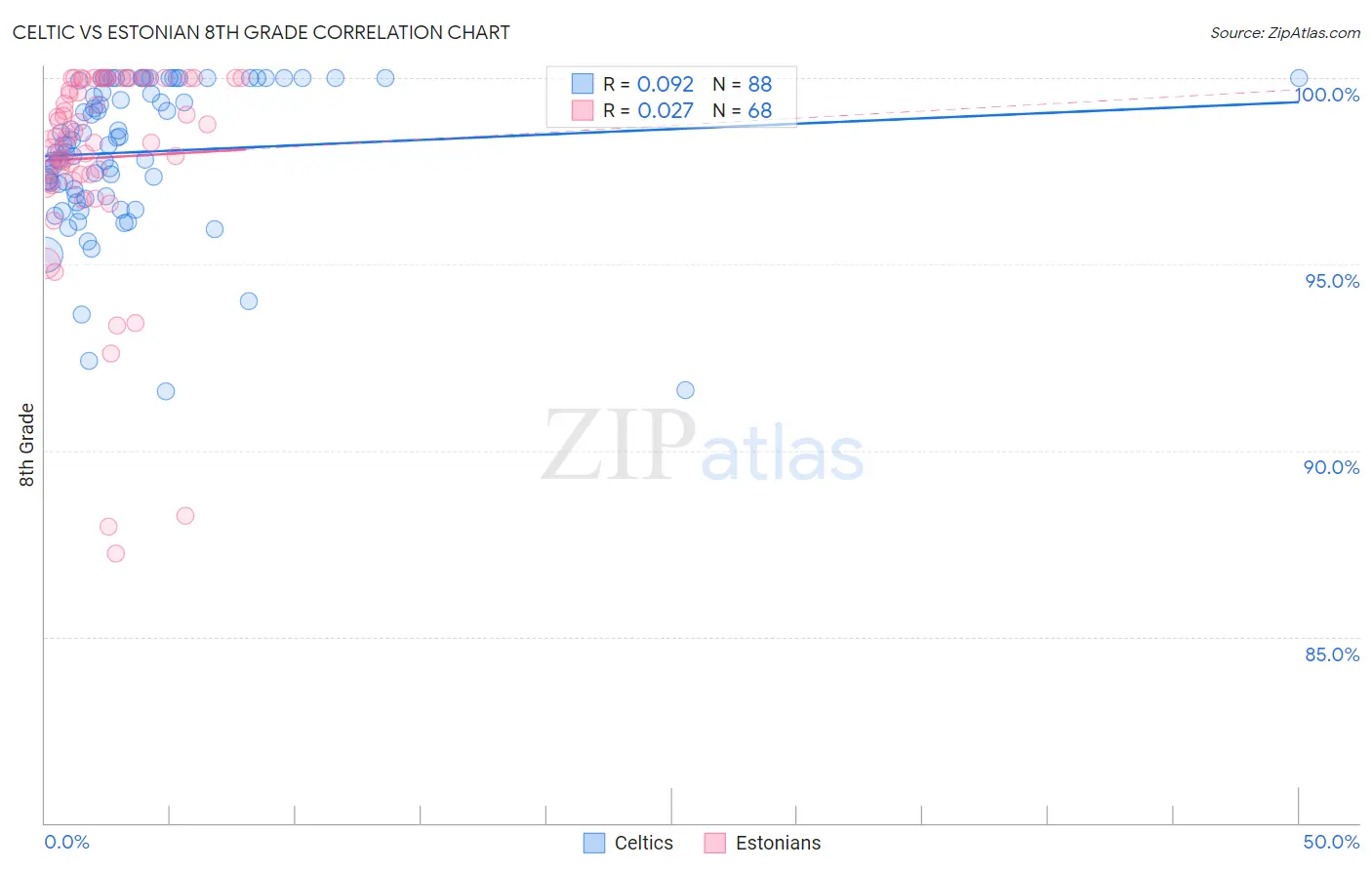Select the Estonians legend label

(x=778, y=843)
